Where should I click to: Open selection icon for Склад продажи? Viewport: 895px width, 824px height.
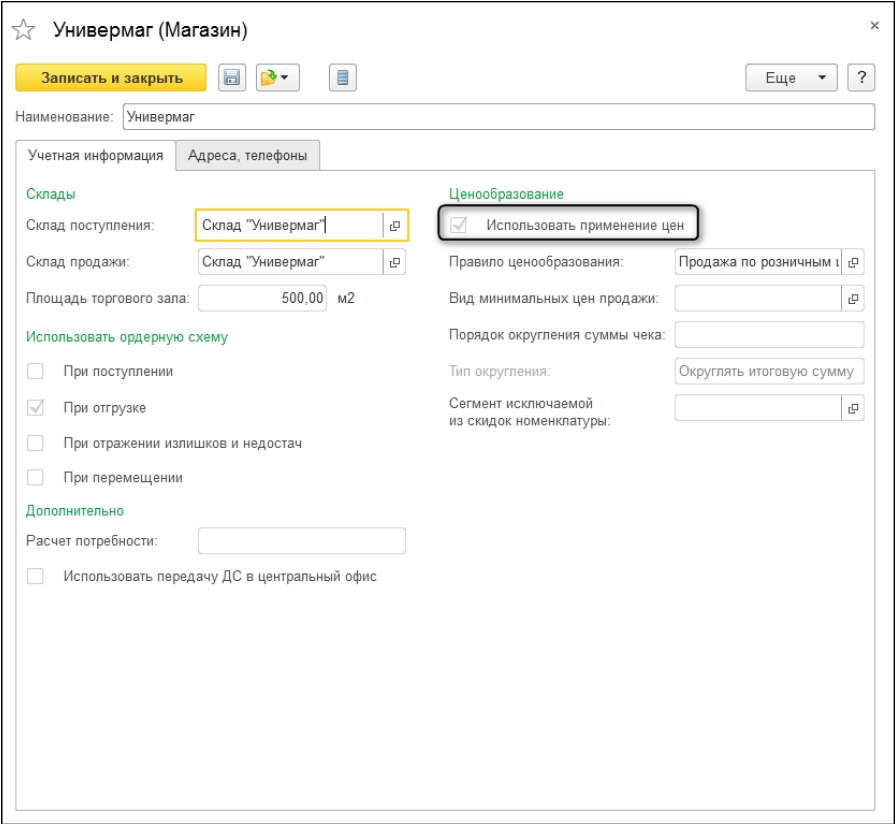395,263
